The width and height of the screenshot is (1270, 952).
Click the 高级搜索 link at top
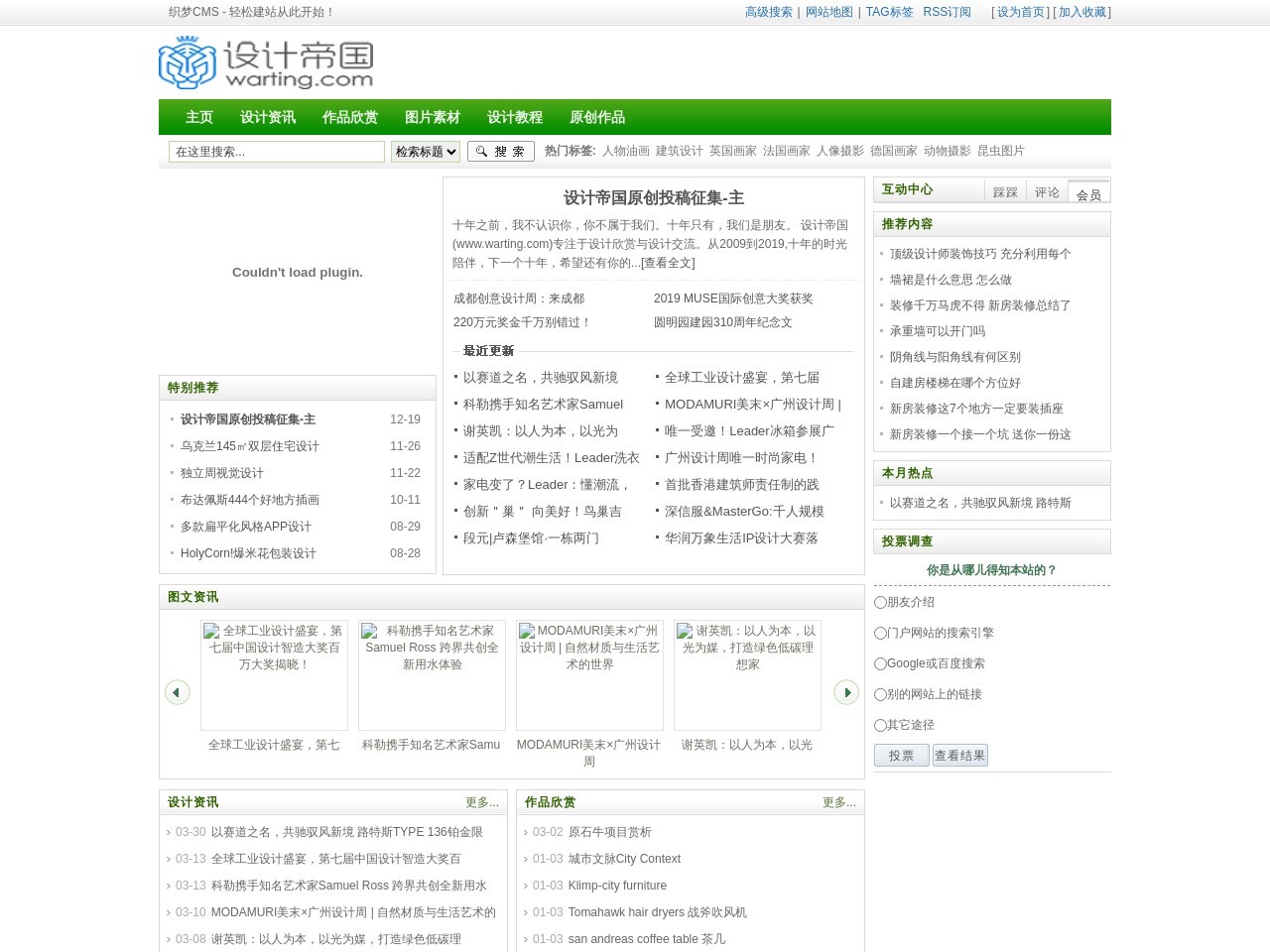[x=768, y=12]
